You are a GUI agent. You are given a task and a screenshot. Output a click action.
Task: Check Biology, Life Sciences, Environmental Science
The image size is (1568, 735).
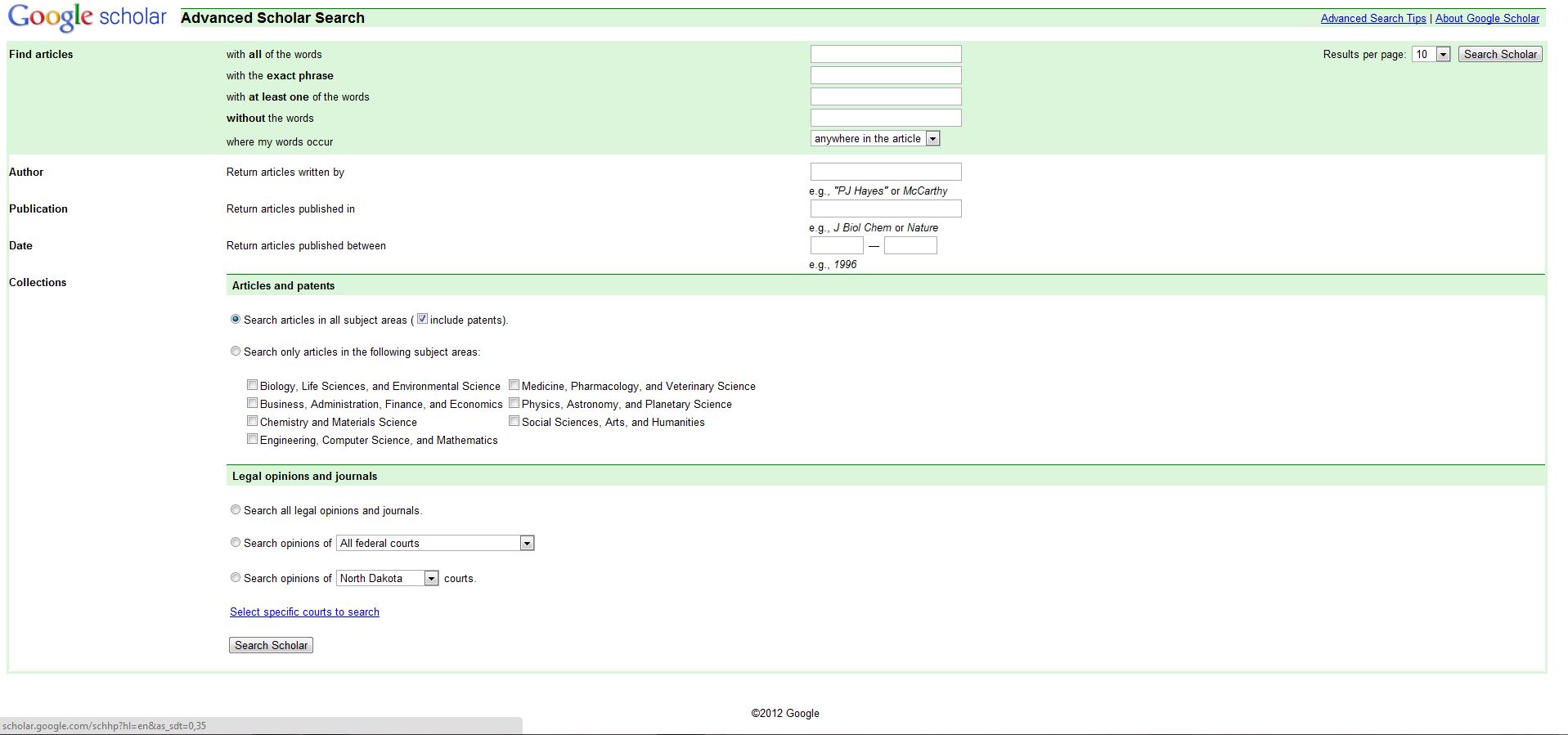pos(252,385)
